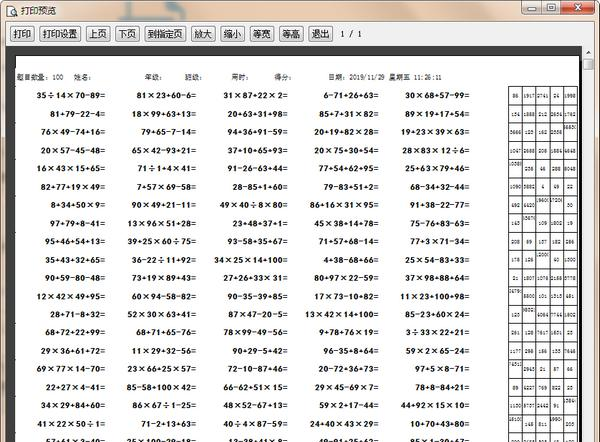Click problem 13×42×14+100=
Screen dimensions: 600x442
pos(342,315)
